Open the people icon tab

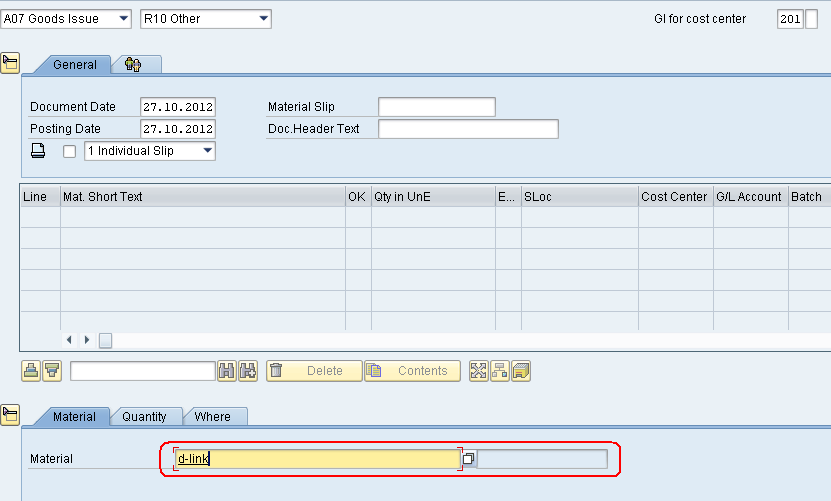[x=133, y=65]
